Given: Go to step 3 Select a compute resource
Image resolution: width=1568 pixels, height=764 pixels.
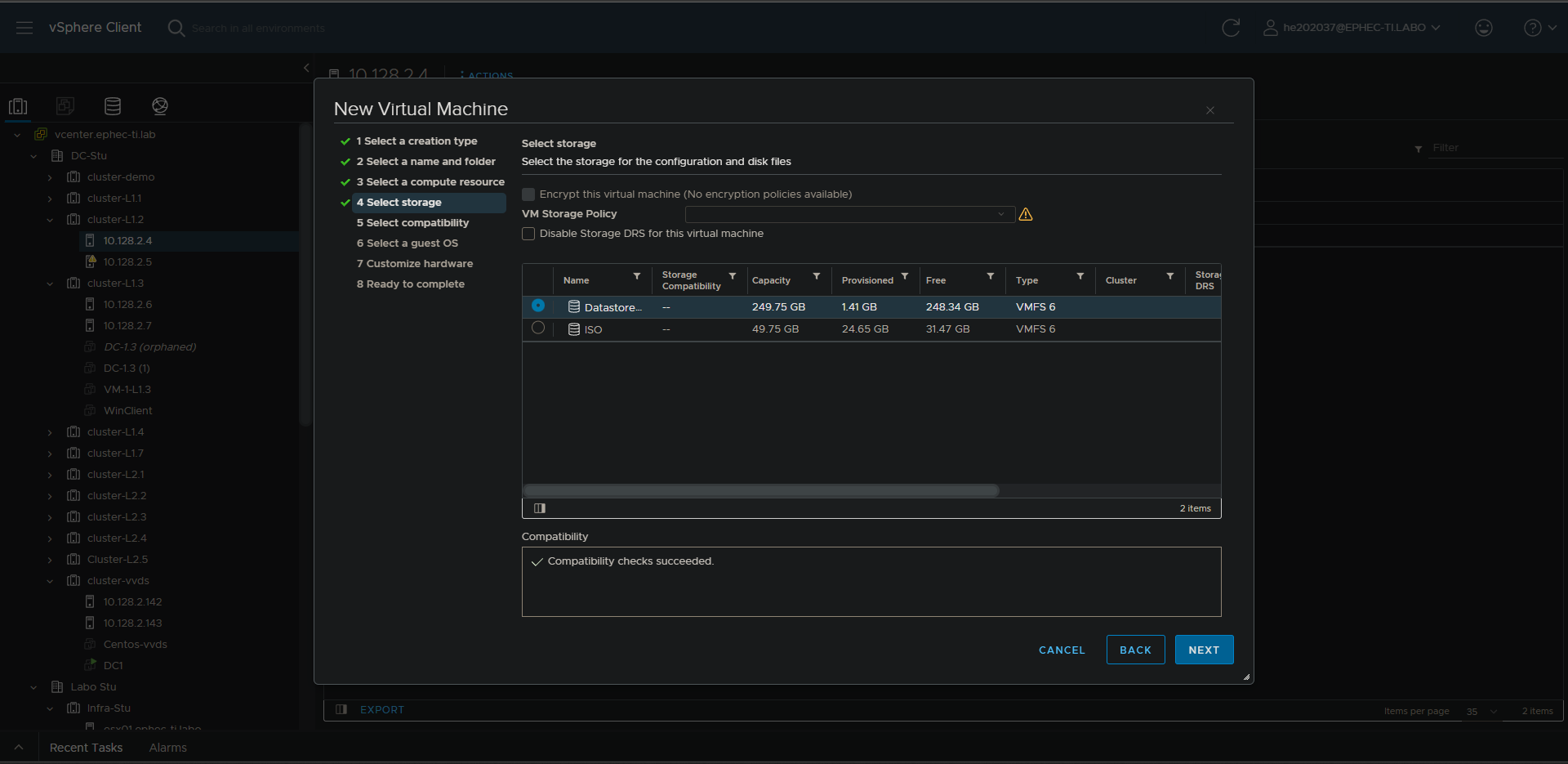Looking at the screenshot, I should pyautogui.click(x=430, y=182).
